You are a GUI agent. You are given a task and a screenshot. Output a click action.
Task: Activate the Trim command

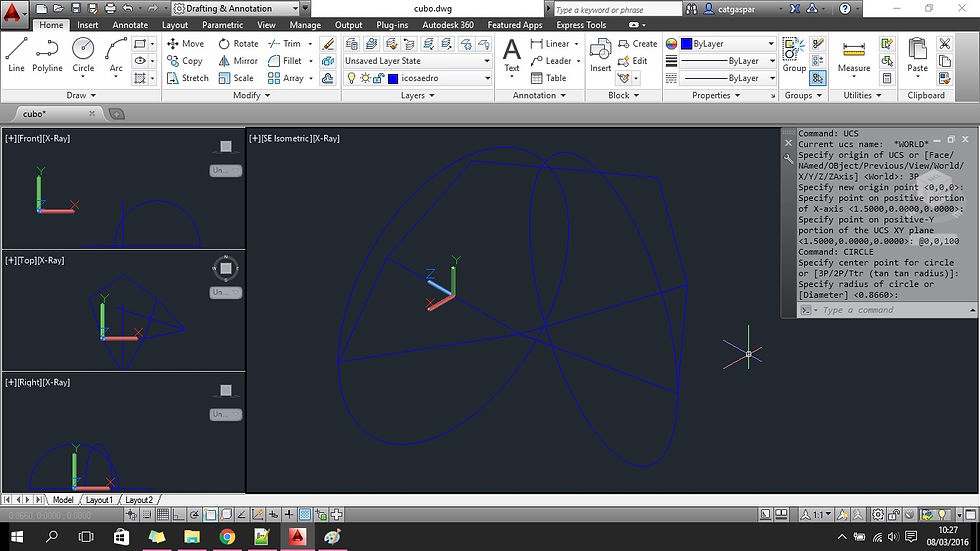coord(284,44)
